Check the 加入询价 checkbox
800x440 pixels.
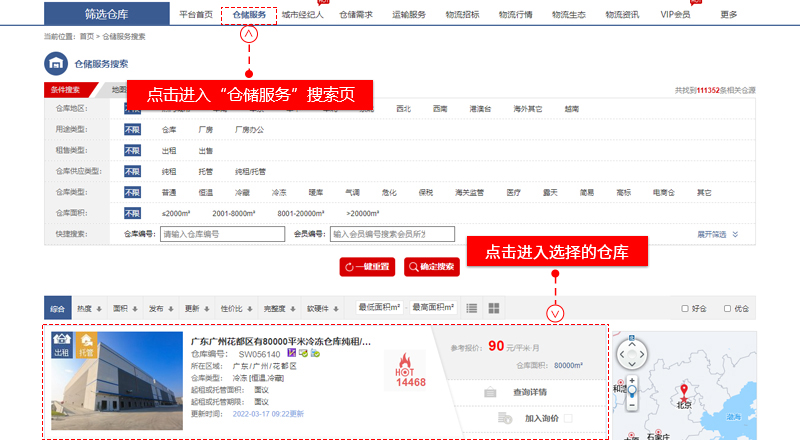(568, 417)
